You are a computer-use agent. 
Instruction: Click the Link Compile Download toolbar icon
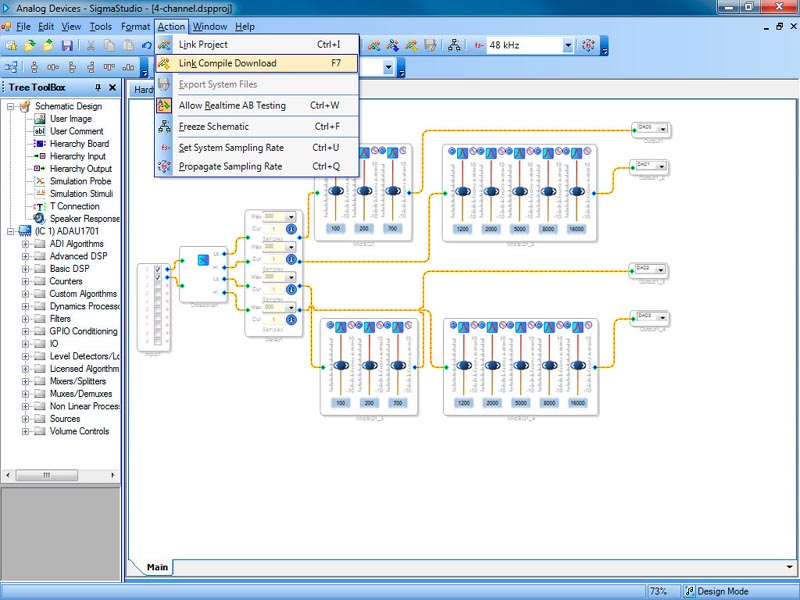pyautogui.click(x=411, y=45)
